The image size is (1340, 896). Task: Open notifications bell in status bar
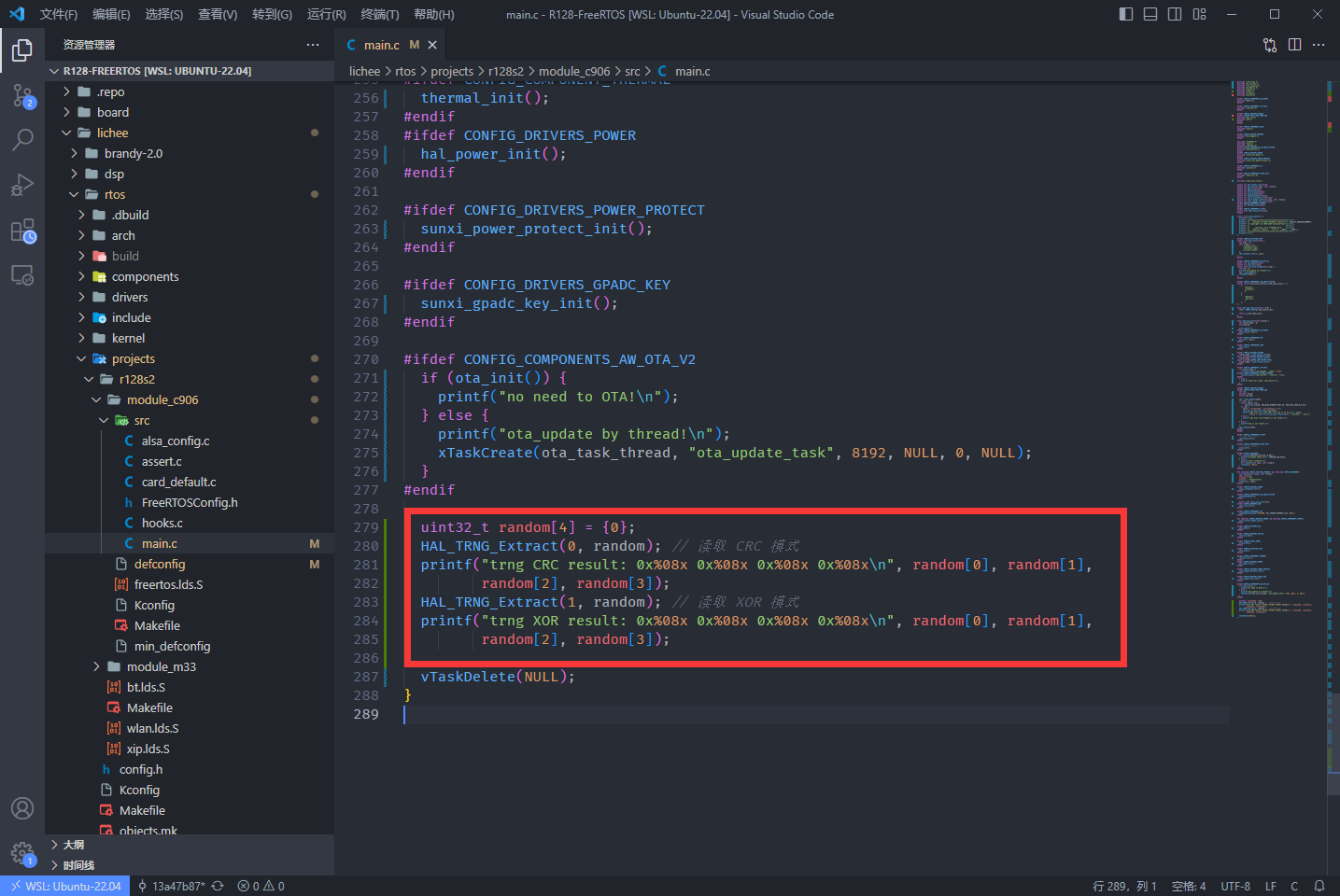pyautogui.click(x=1319, y=886)
